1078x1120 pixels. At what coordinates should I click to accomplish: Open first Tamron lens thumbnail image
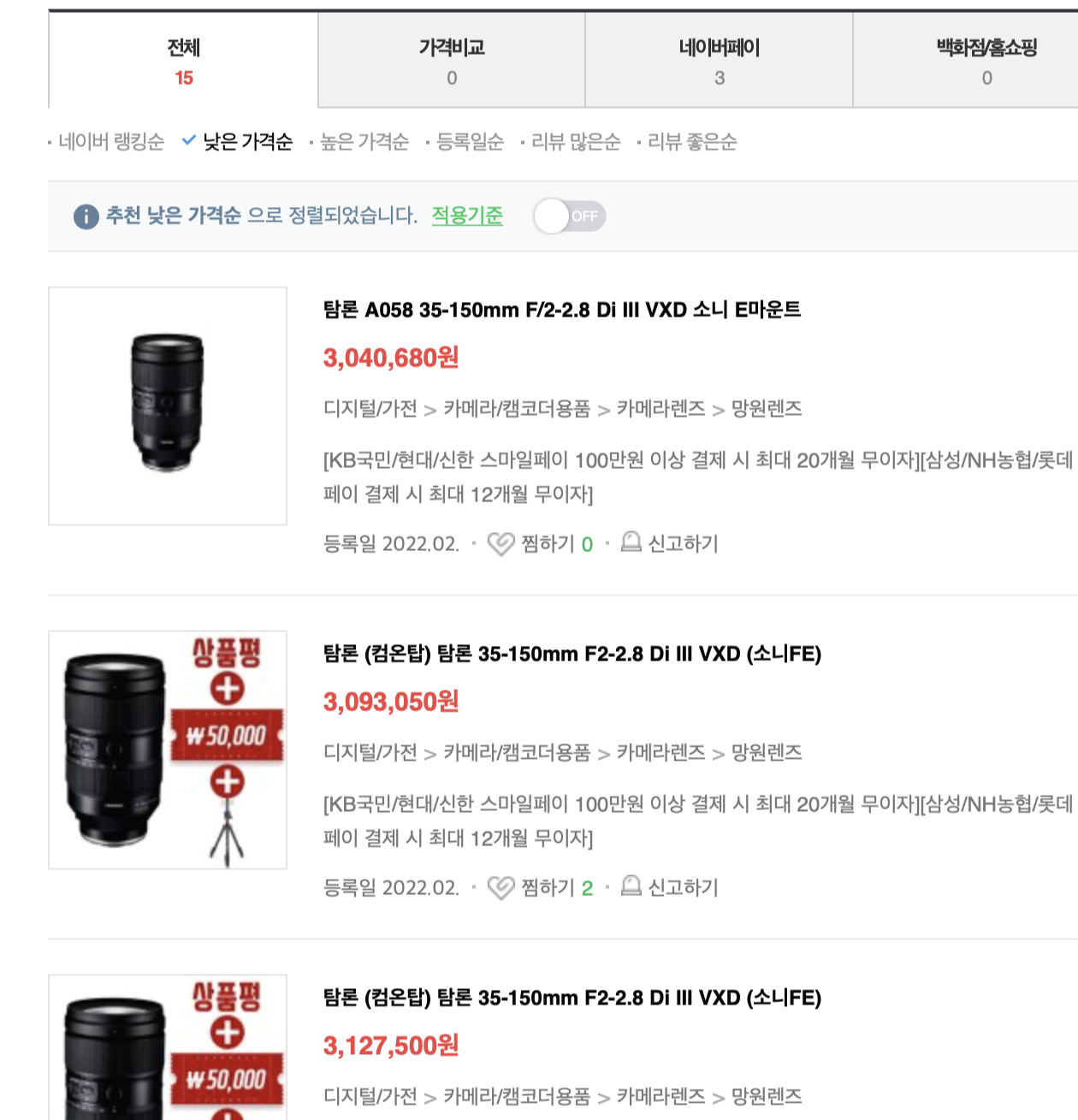[x=168, y=406]
